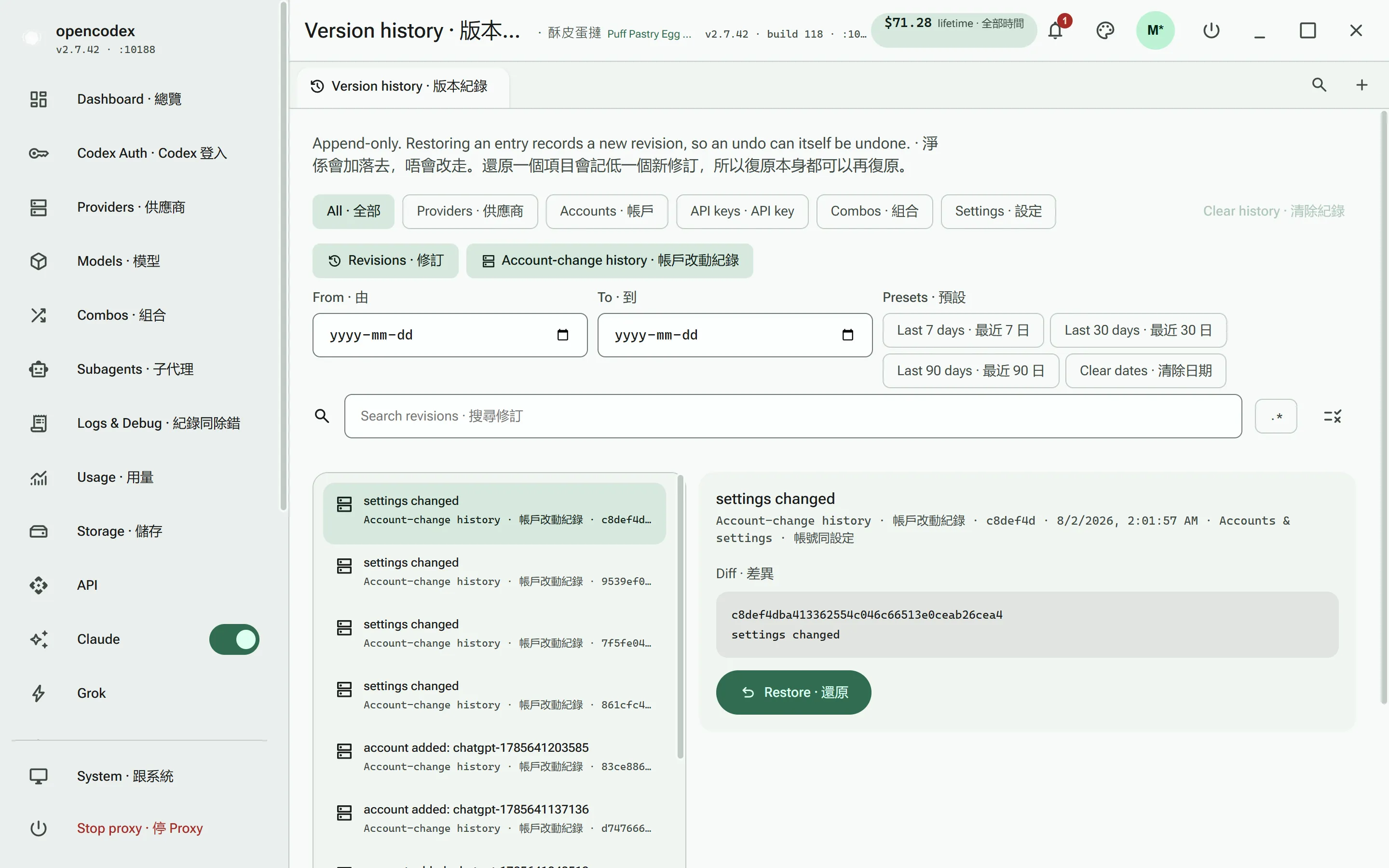Select settings changed entry c8def4d
The image size is (1389, 868).
[494, 513]
